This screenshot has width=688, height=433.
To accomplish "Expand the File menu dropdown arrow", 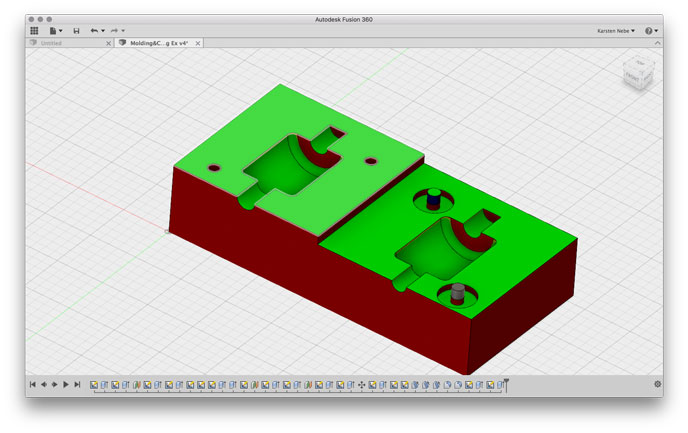I will 61,31.
